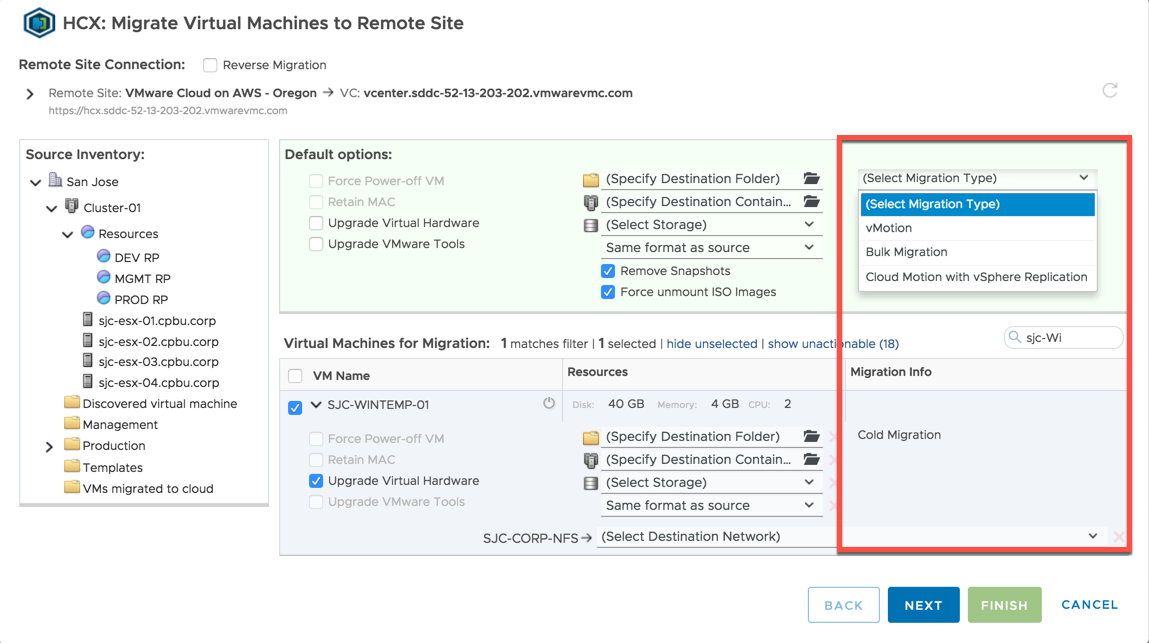
Task: Uncheck Remove Snapshots in default options
Action: click(x=608, y=271)
